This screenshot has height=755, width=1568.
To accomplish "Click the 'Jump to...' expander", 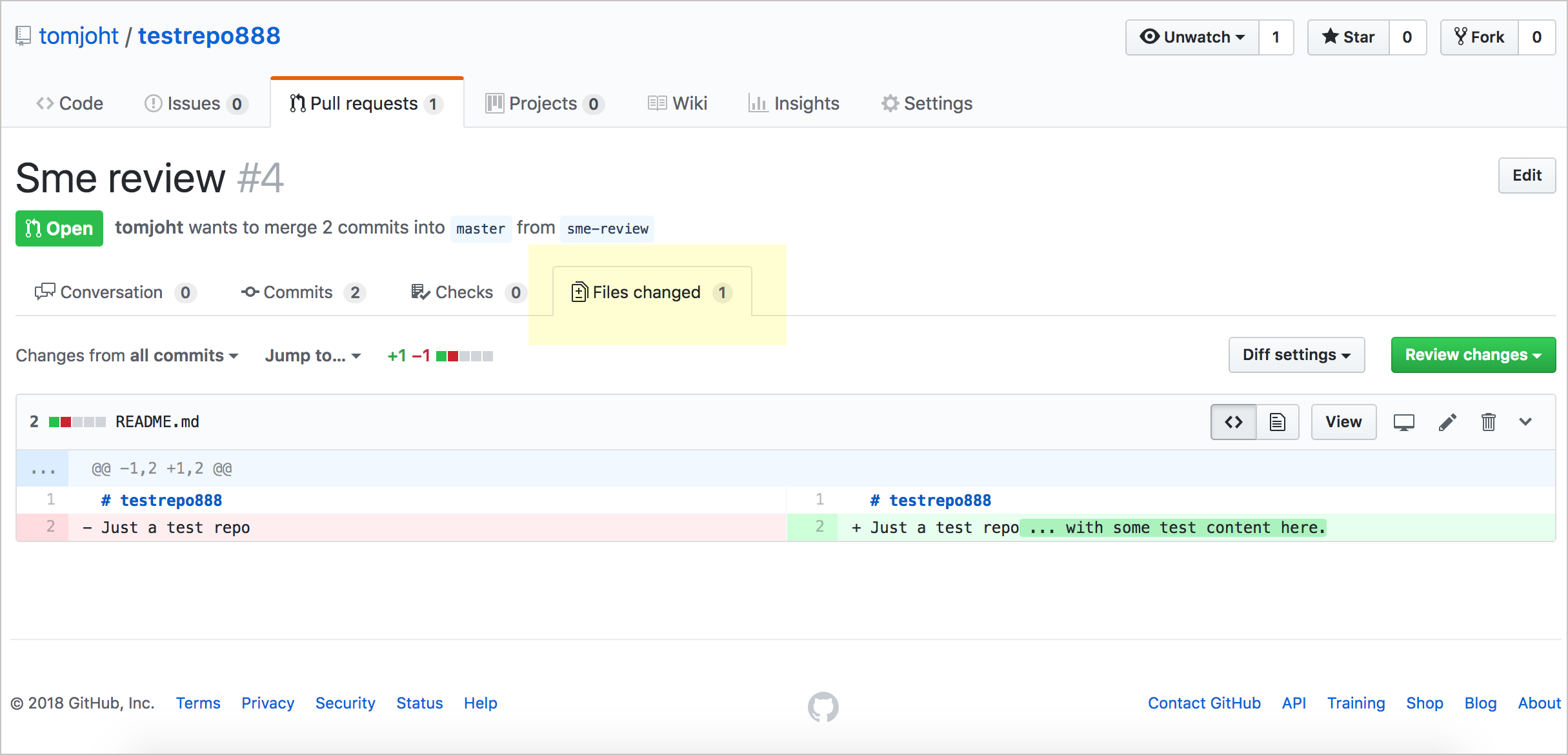I will pos(313,355).
